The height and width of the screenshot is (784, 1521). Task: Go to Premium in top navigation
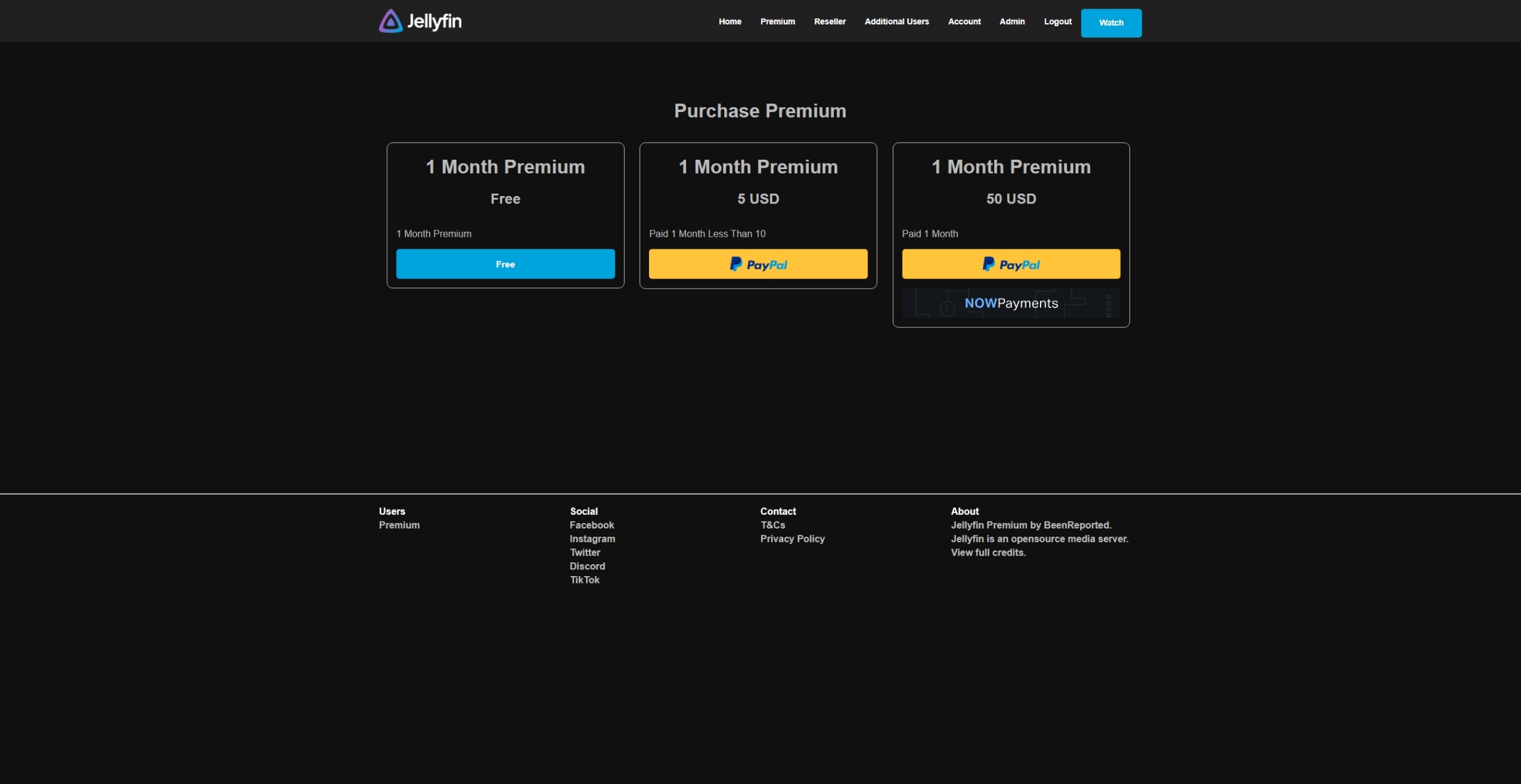(x=777, y=22)
